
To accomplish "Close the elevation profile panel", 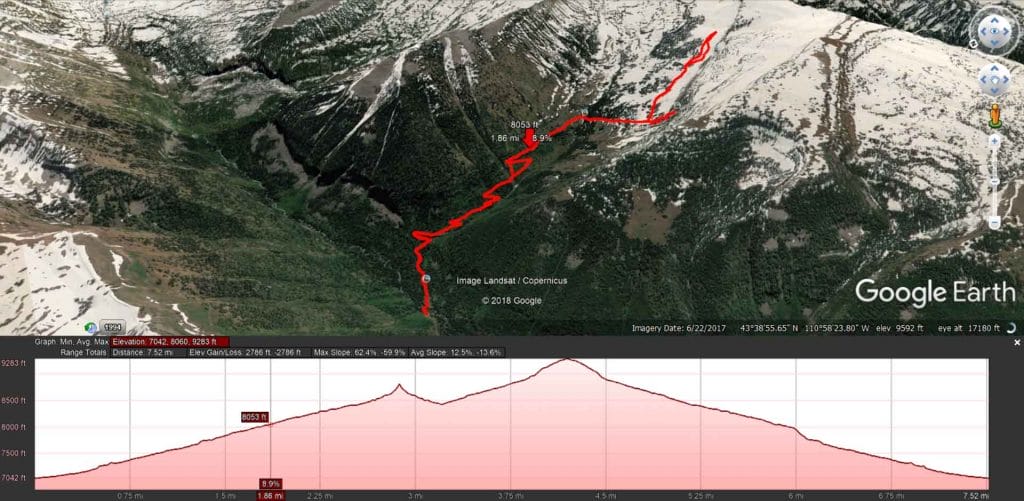I will click(1017, 342).
